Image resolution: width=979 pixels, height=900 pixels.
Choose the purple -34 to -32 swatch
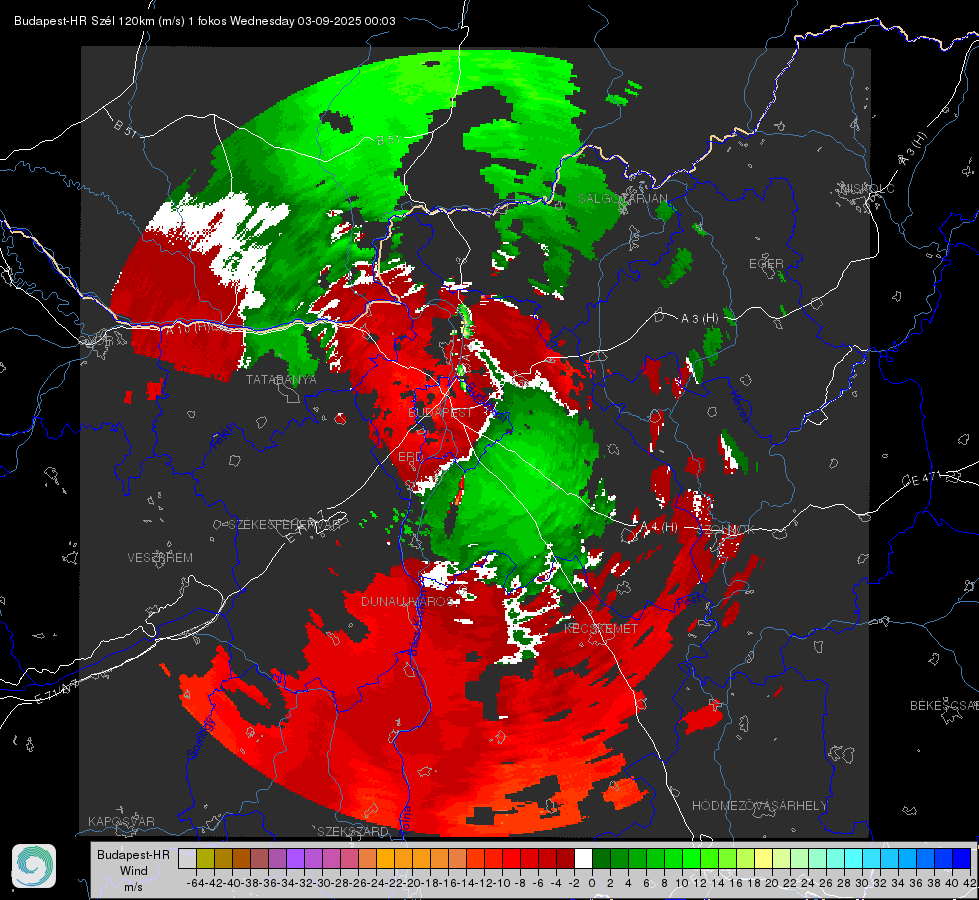(x=295, y=859)
